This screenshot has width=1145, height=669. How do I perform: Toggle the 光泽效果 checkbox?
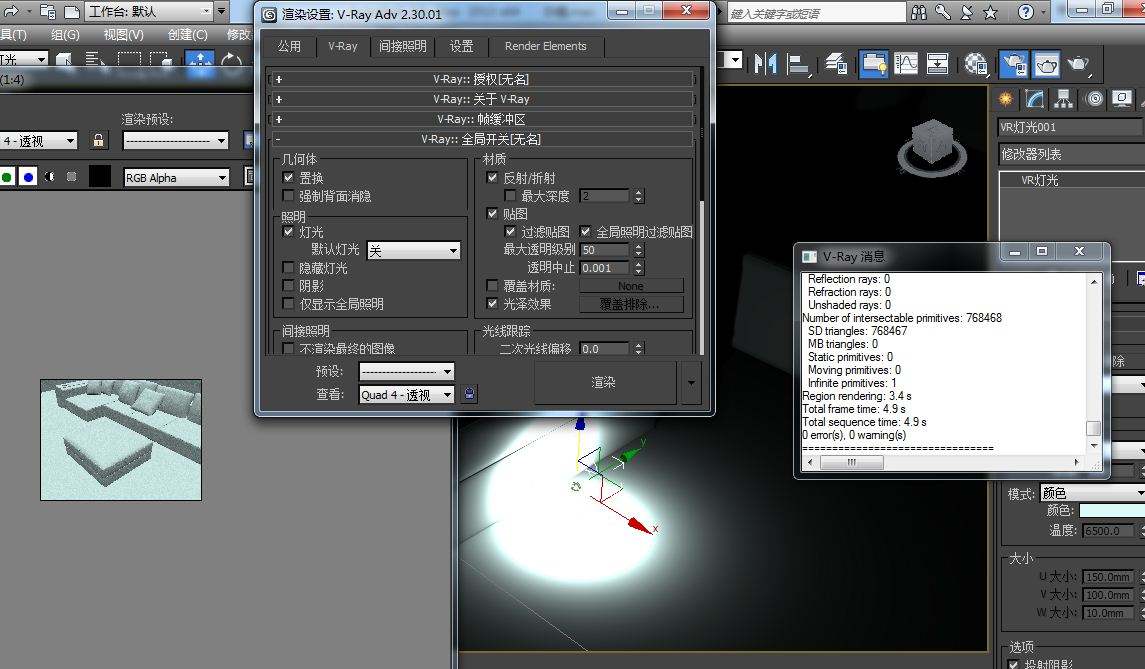click(492, 303)
